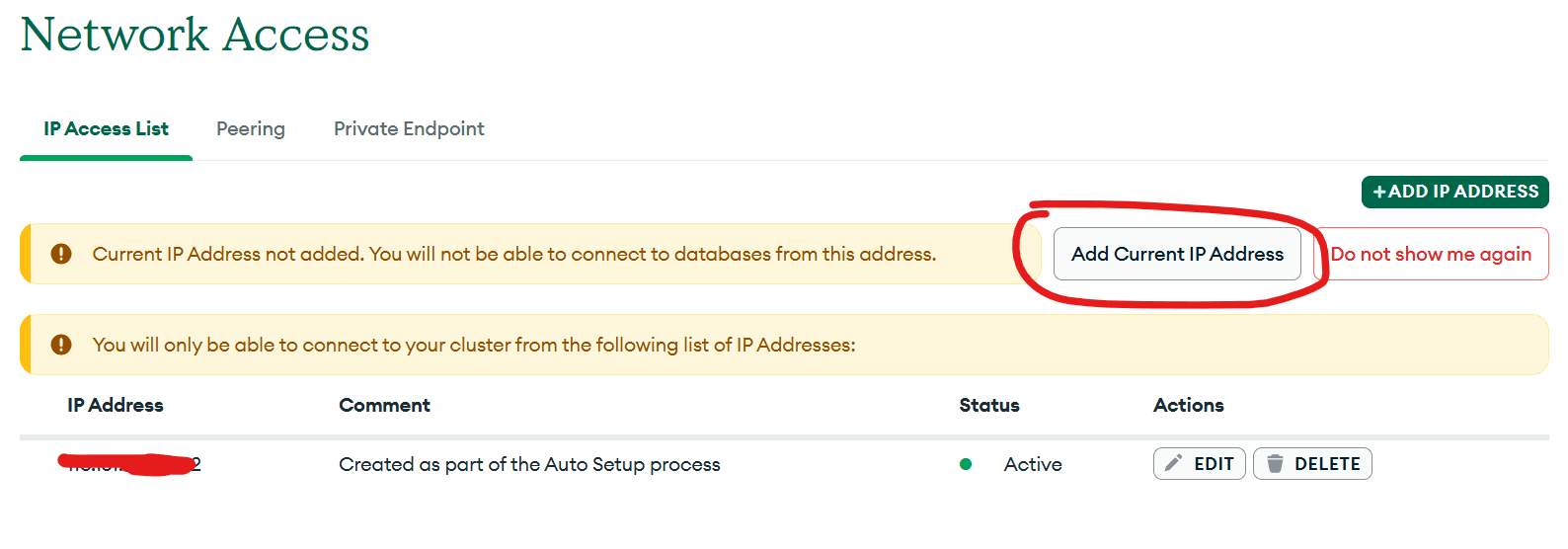
Task: Click the Add Current IP Address button
Action: pyautogui.click(x=1177, y=254)
